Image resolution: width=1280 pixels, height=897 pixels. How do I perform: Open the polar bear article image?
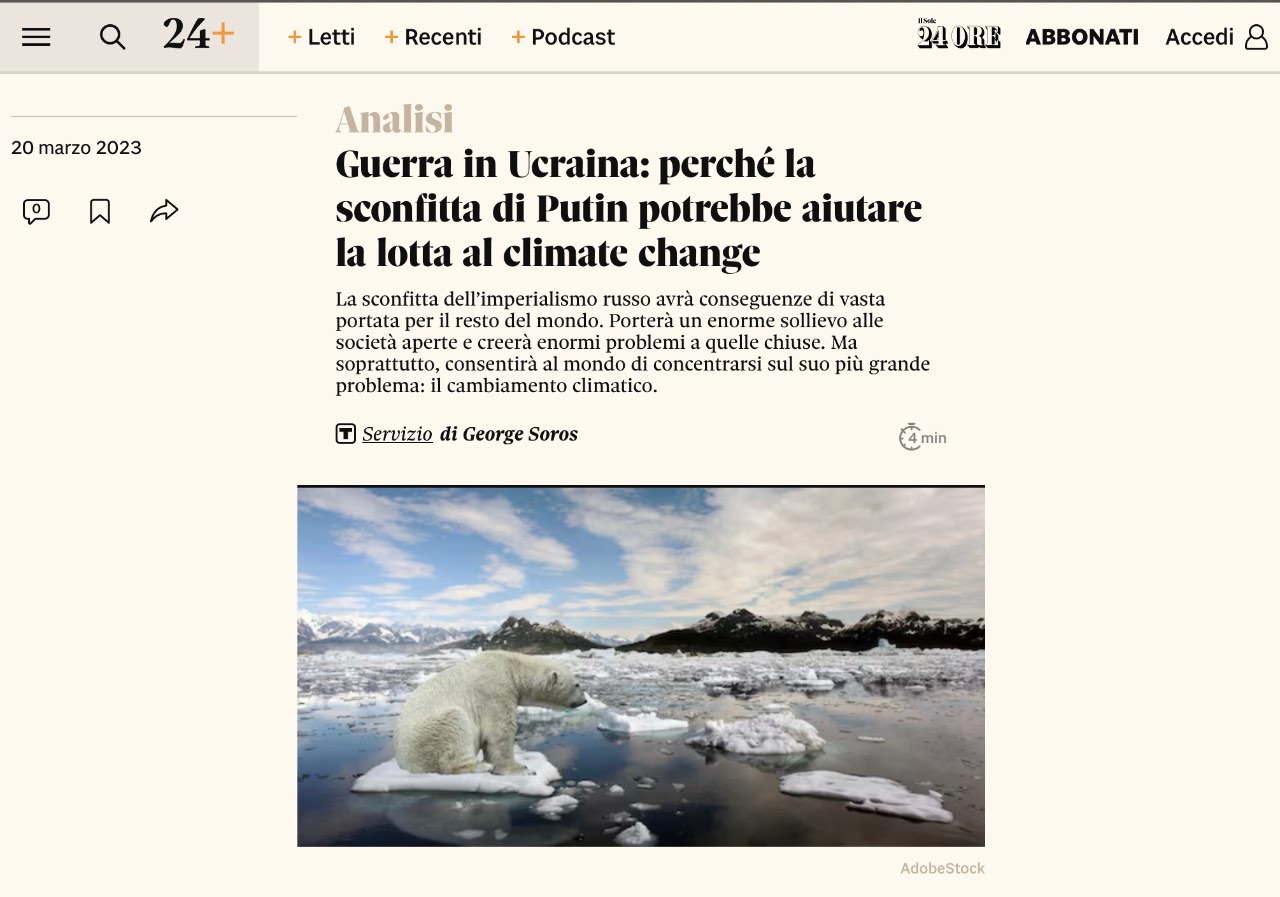pyautogui.click(x=641, y=666)
